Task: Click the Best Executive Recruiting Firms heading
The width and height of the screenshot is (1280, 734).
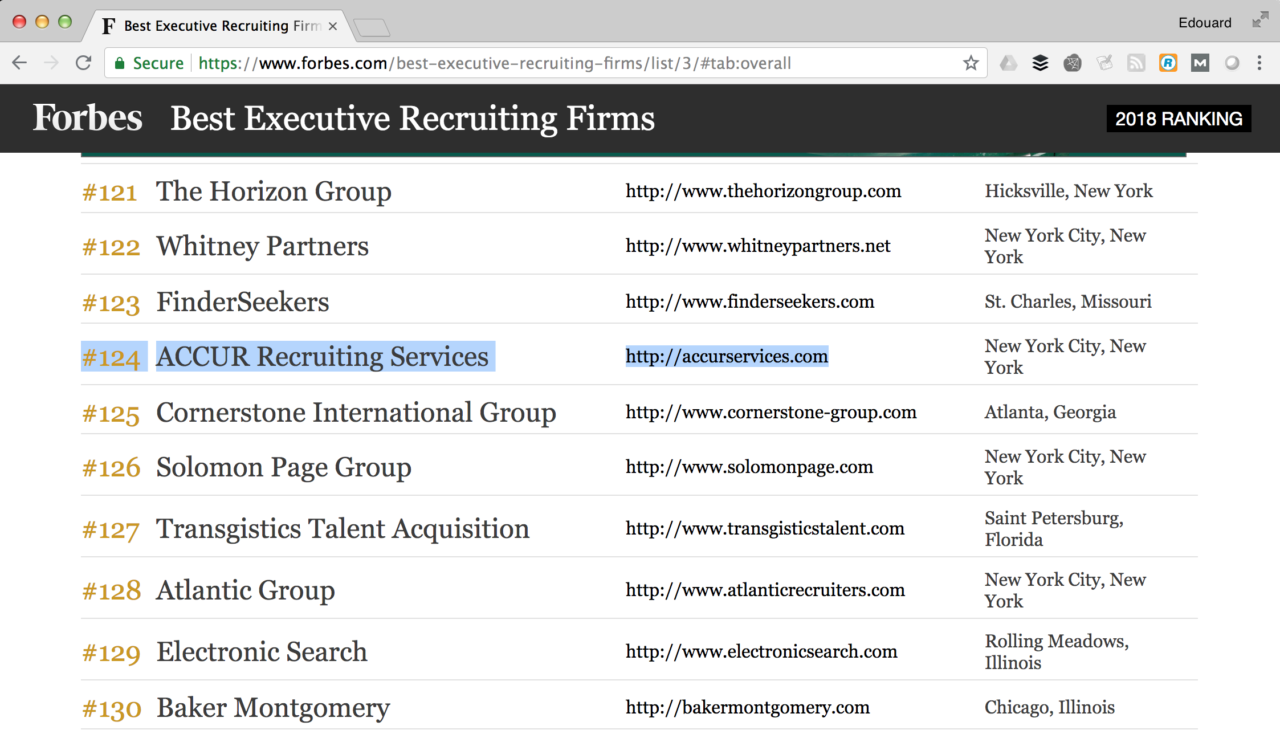Action: (413, 118)
